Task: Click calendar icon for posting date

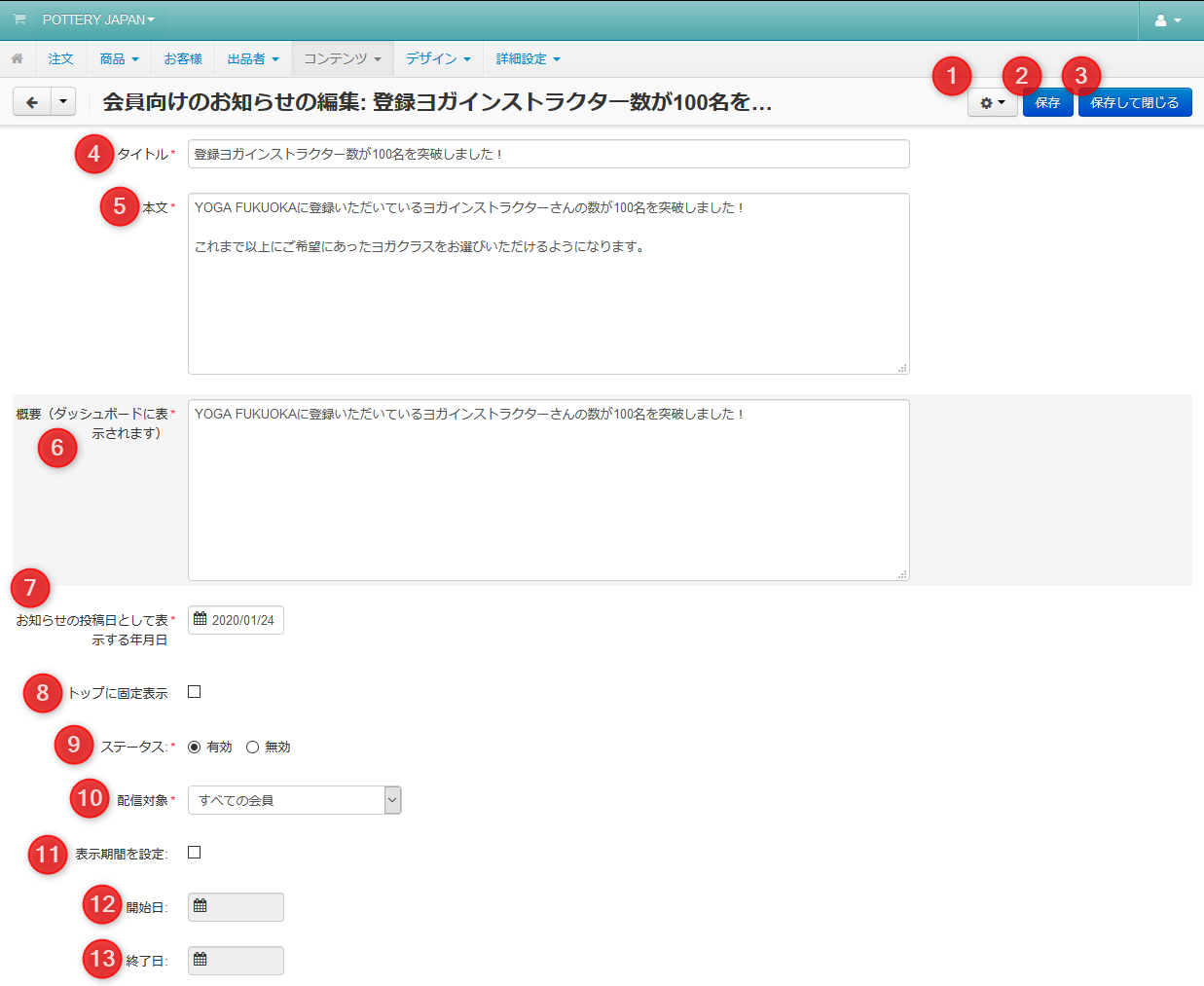Action: [x=201, y=619]
